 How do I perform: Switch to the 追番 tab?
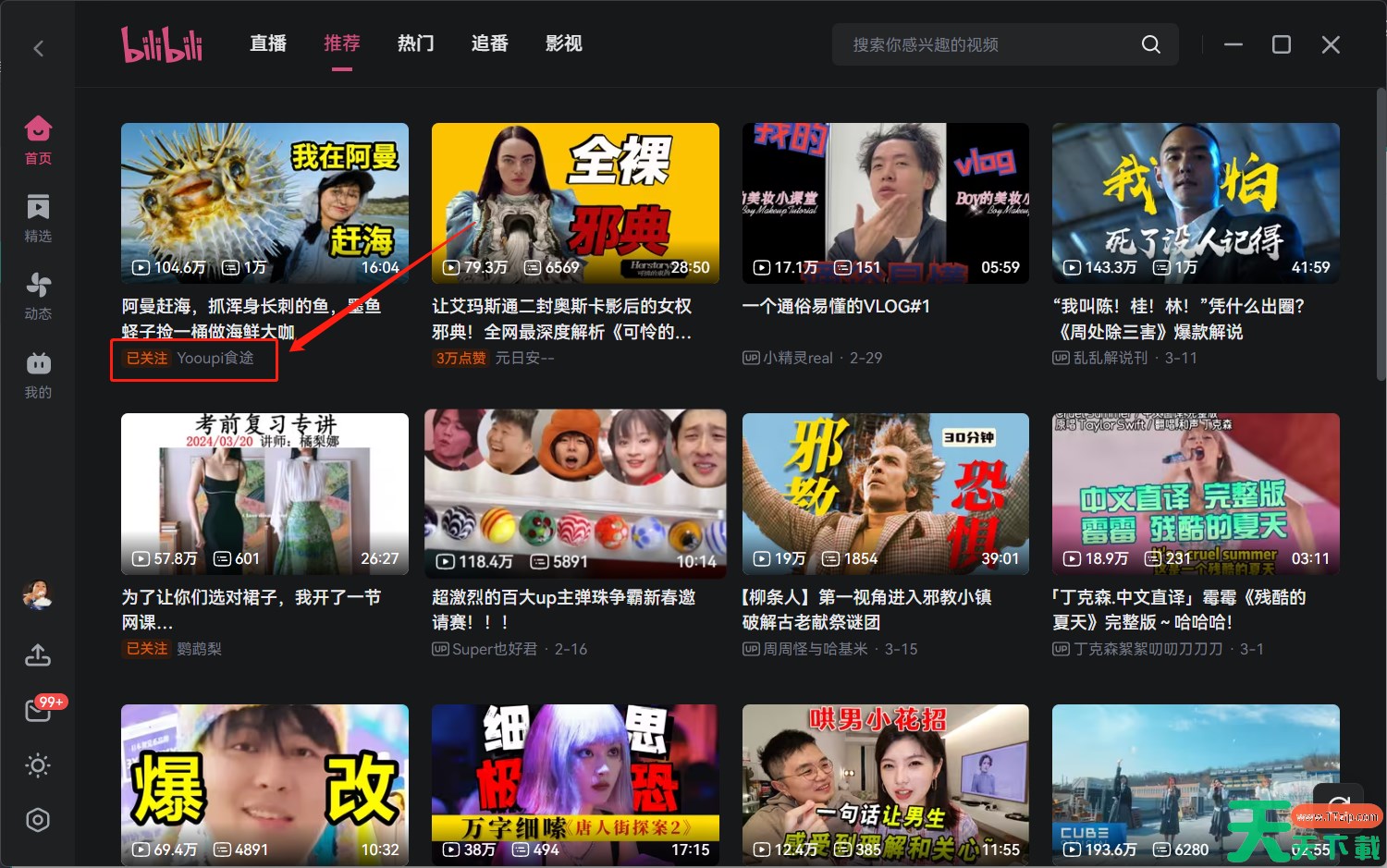(x=490, y=43)
